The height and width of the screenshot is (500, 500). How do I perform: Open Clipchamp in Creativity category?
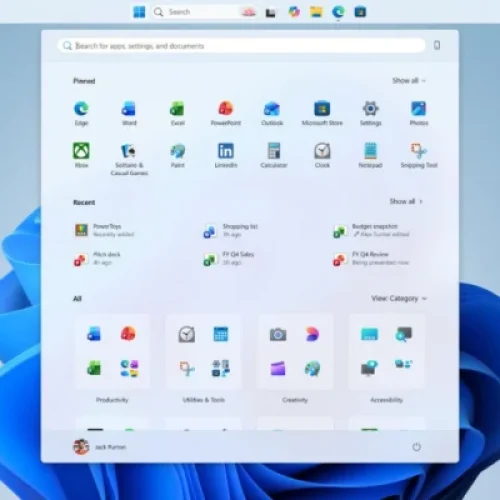click(x=278, y=369)
